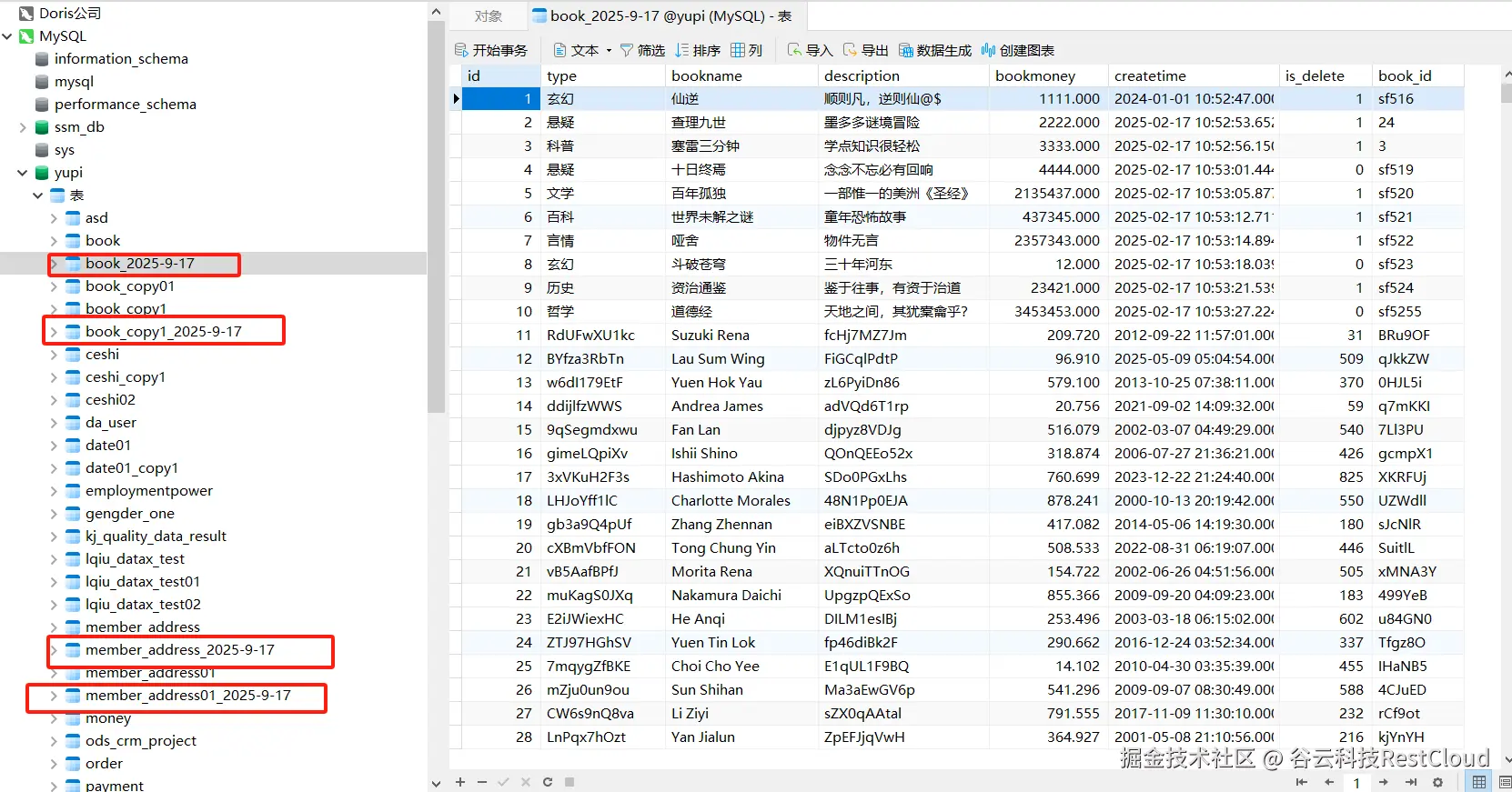Select the book_2025-9-17 @yupi tab
The height and width of the screenshot is (792, 1512).
click(667, 16)
